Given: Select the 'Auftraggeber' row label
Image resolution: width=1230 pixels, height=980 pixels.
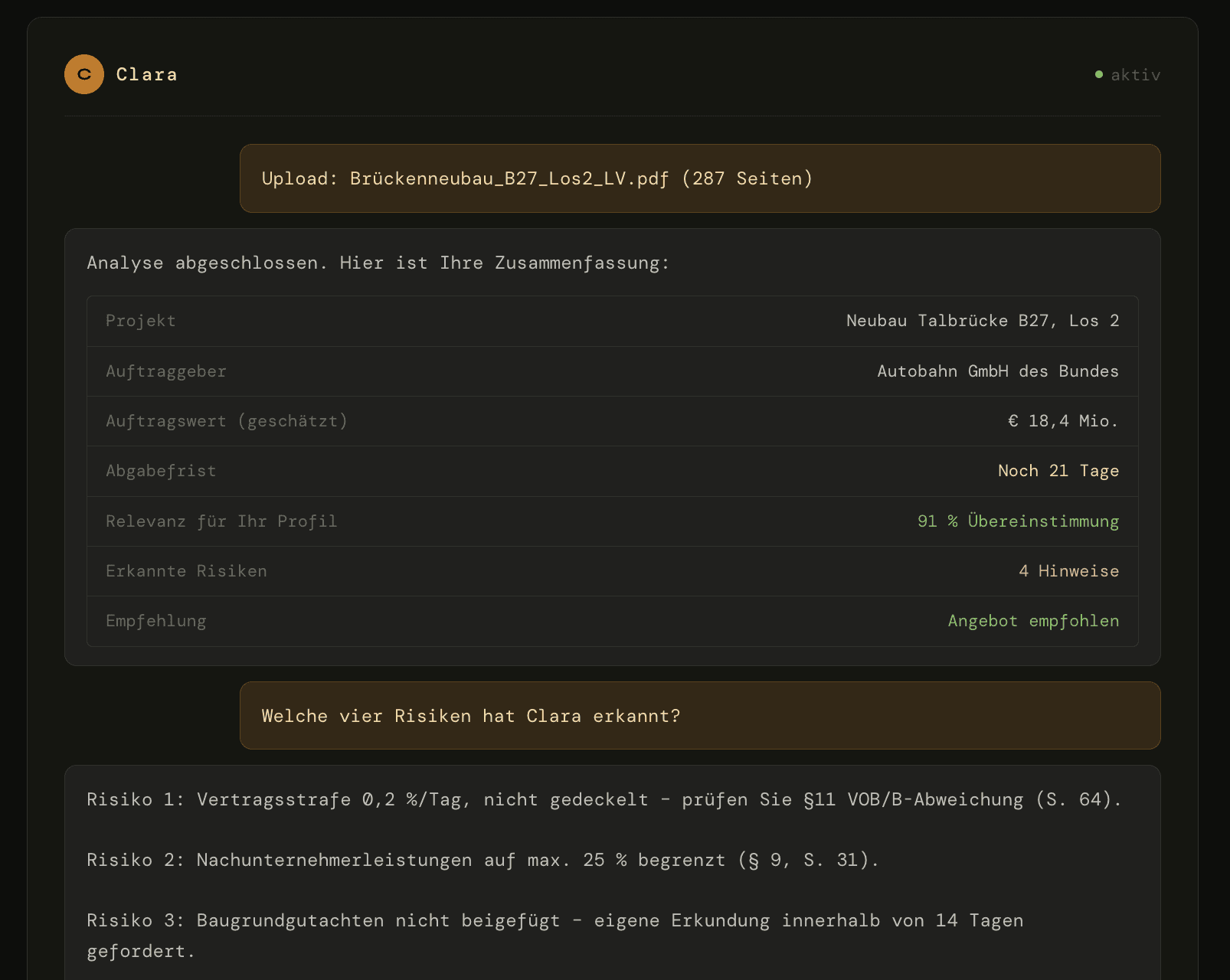Looking at the screenshot, I should click(x=166, y=371).
